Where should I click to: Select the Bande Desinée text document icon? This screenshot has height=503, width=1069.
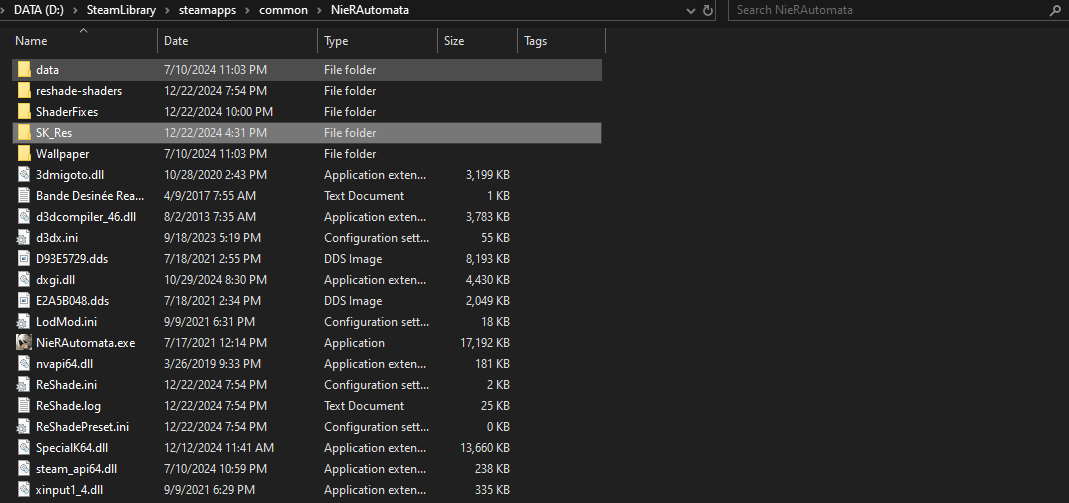click(x=25, y=196)
